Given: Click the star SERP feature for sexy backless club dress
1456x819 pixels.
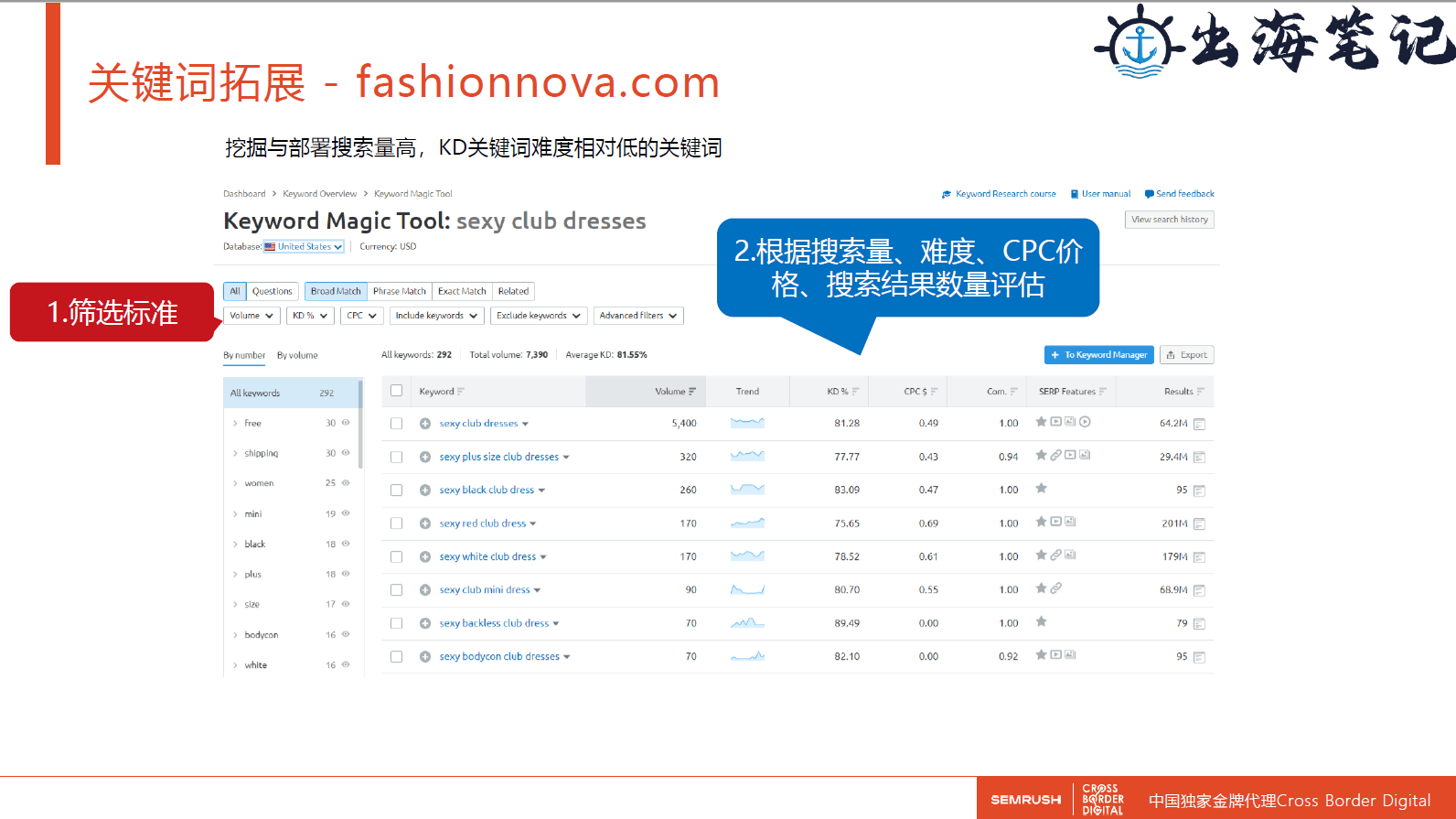Looking at the screenshot, I should tap(1041, 622).
